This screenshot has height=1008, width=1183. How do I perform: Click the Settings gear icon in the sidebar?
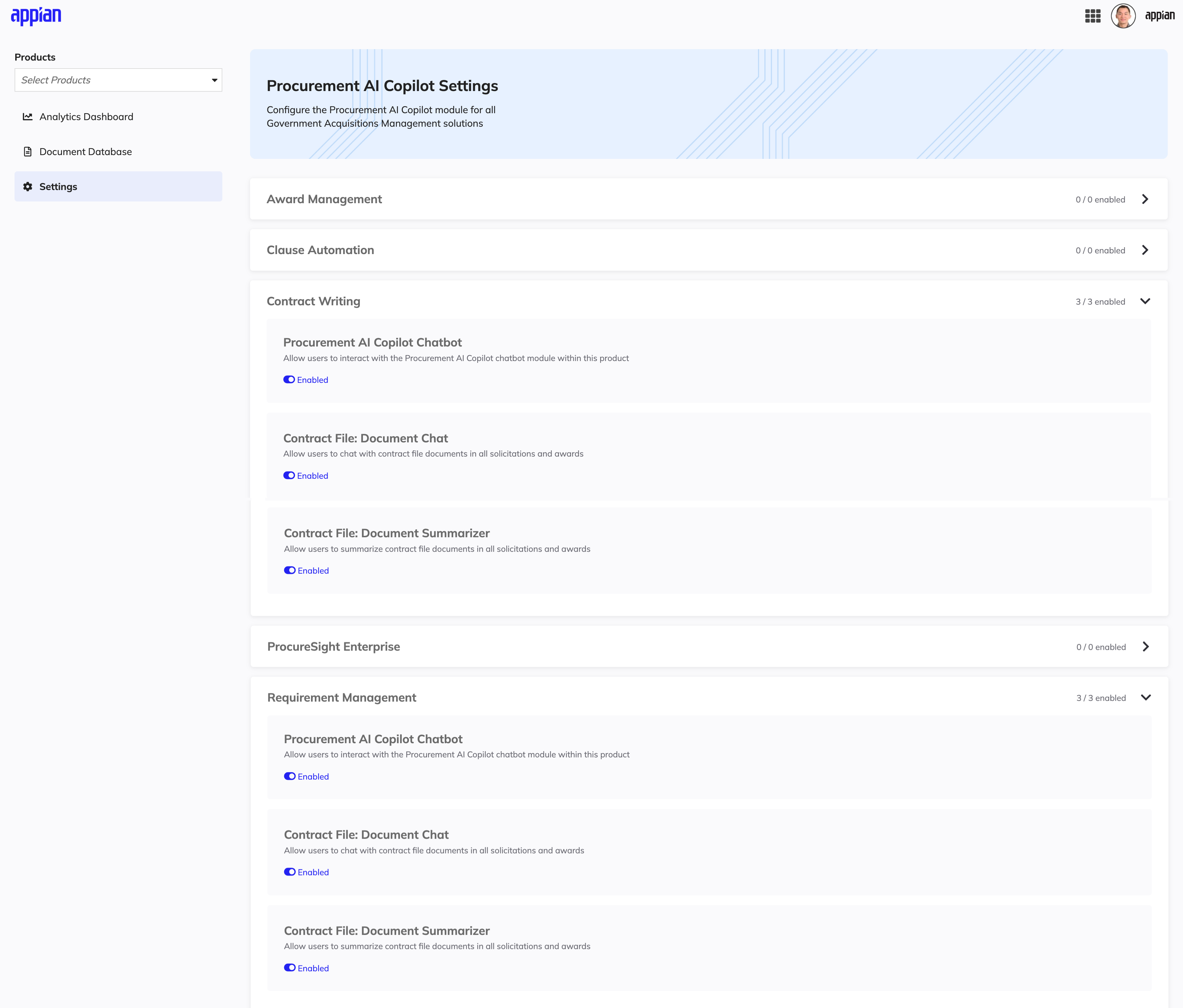(27, 187)
